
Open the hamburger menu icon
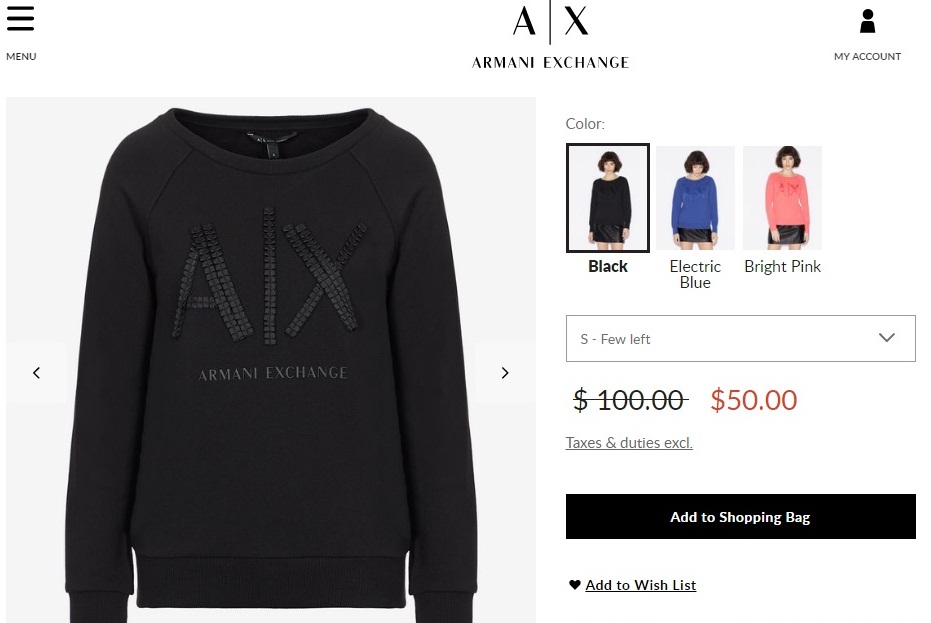(x=21, y=18)
